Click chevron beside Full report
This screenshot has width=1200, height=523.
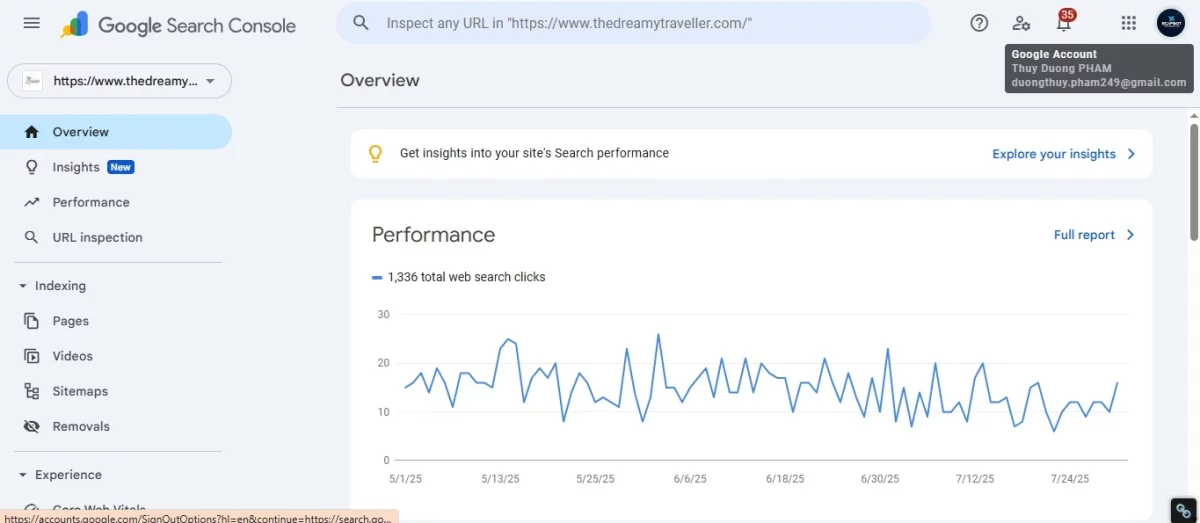point(1131,235)
